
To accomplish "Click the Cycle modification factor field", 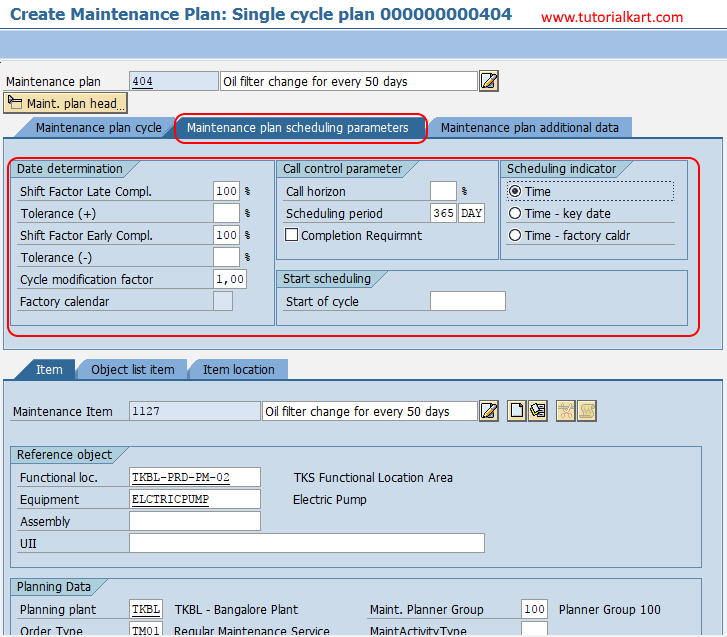I will pyautogui.click(x=230, y=279).
